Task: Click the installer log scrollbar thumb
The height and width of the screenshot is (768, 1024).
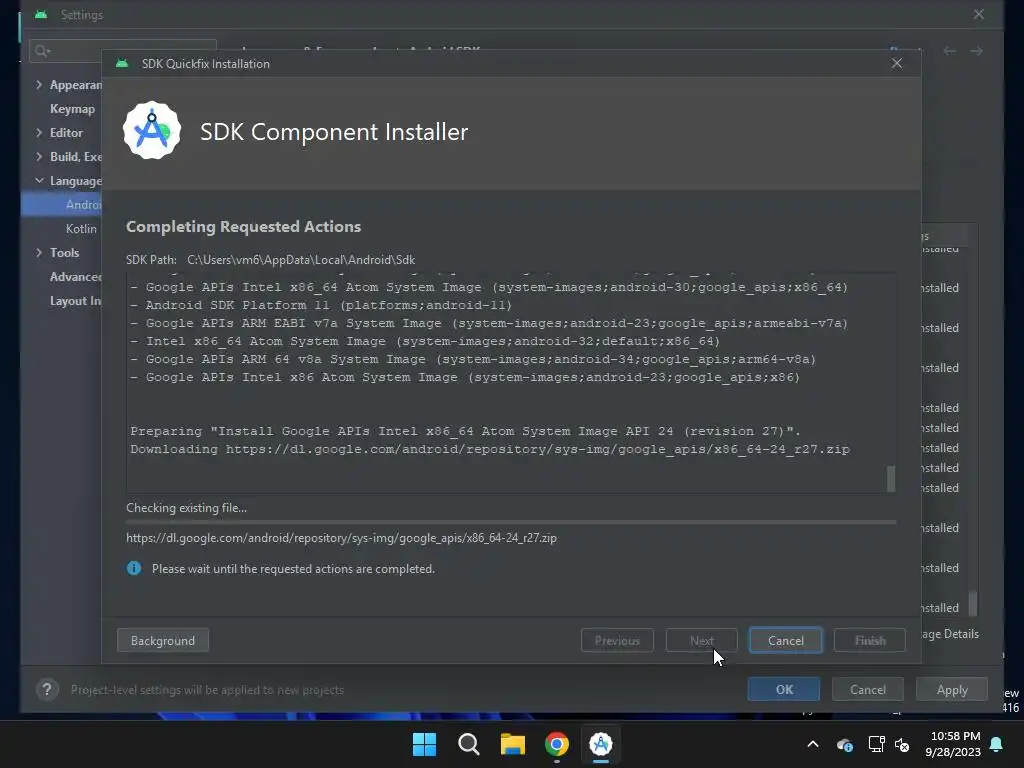Action: tap(891, 479)
